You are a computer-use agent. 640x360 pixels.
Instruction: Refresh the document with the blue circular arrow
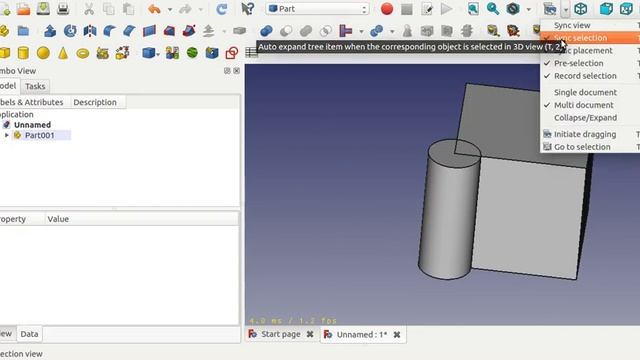[222, 9]
